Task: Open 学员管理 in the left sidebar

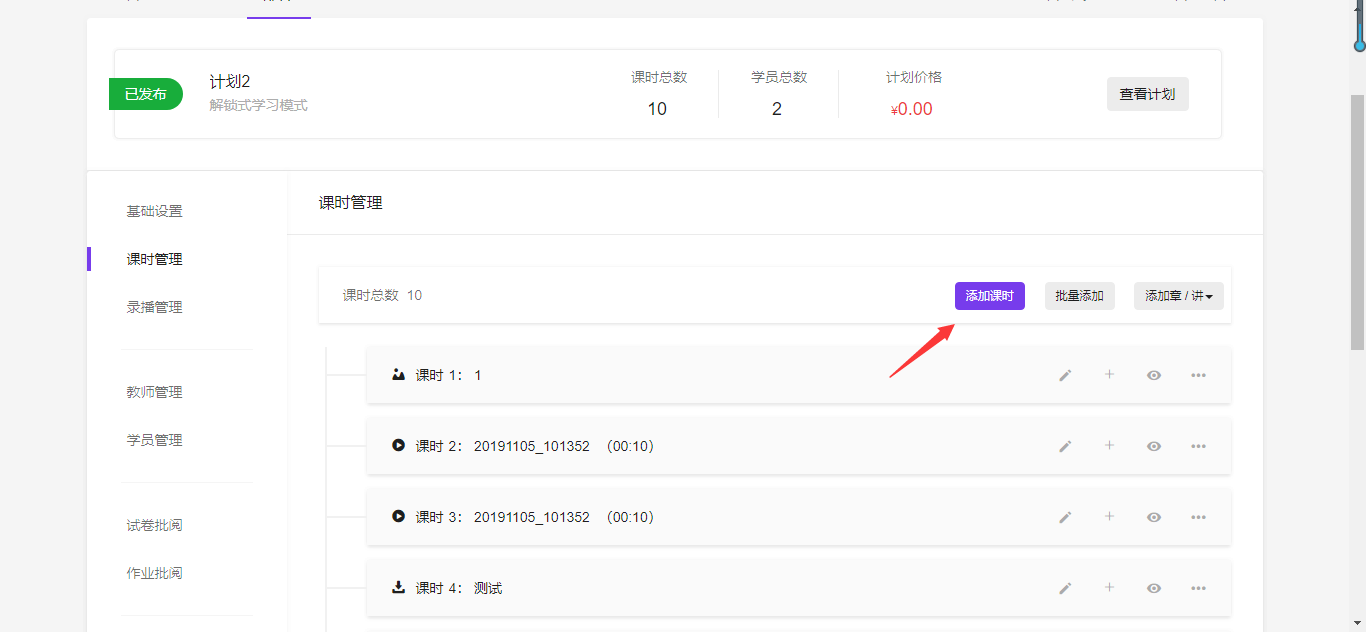Action: (154, 440)
